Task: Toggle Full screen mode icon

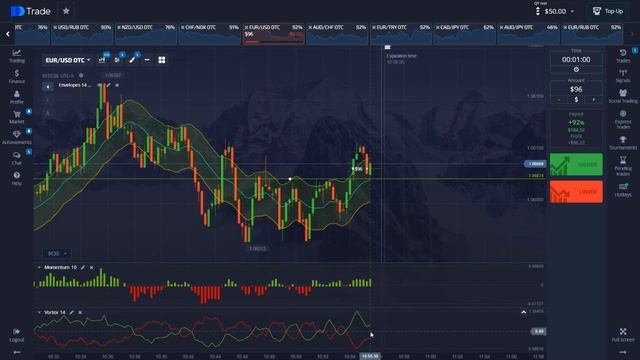Action: pyautogui.click(x=623, y=335)
